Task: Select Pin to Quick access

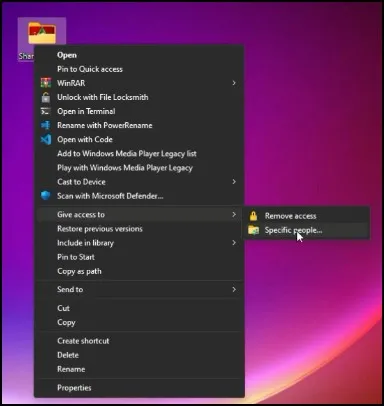Action: point(90,69)
